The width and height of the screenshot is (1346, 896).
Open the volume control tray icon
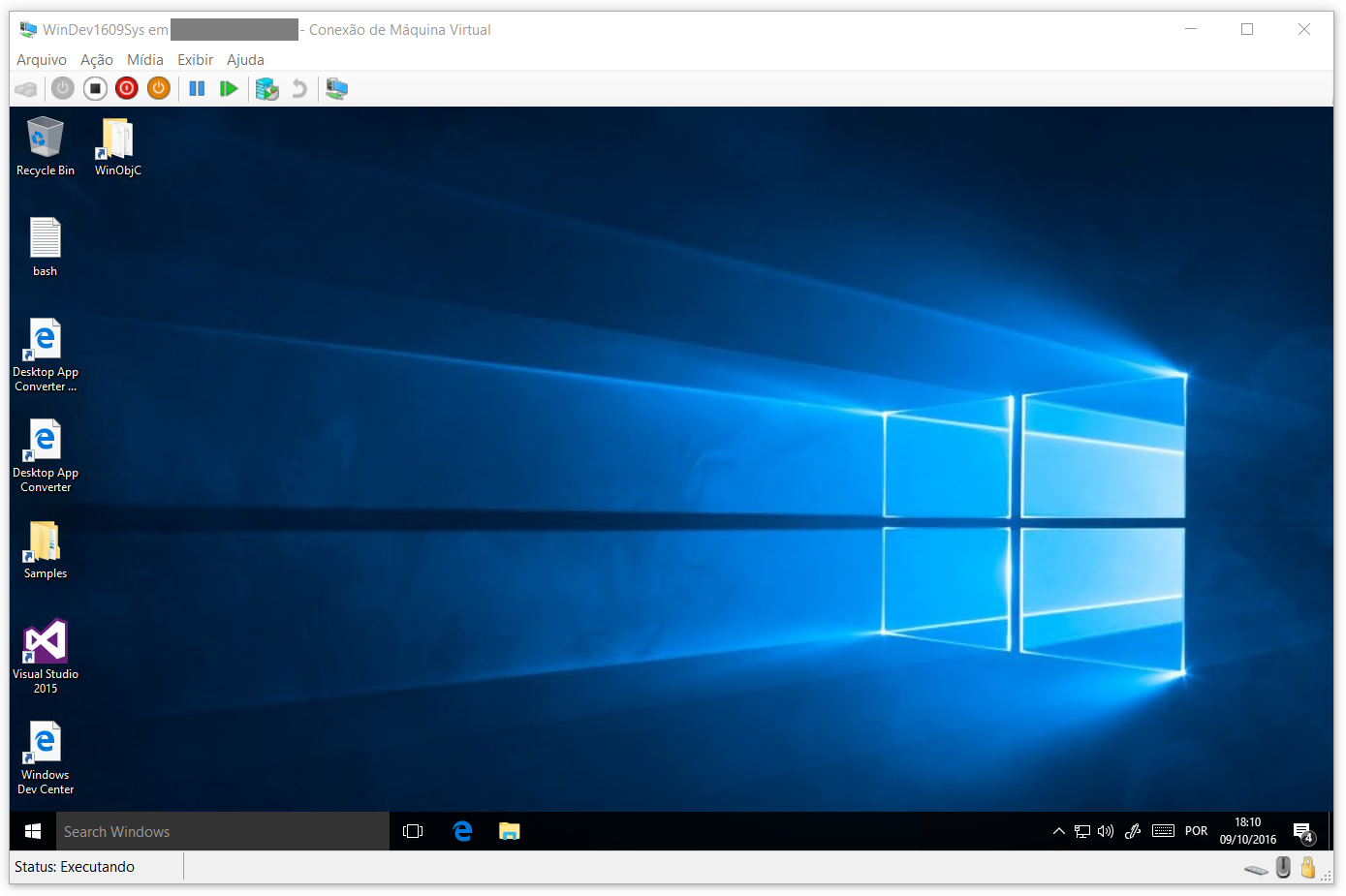[x=1106, y=831]
